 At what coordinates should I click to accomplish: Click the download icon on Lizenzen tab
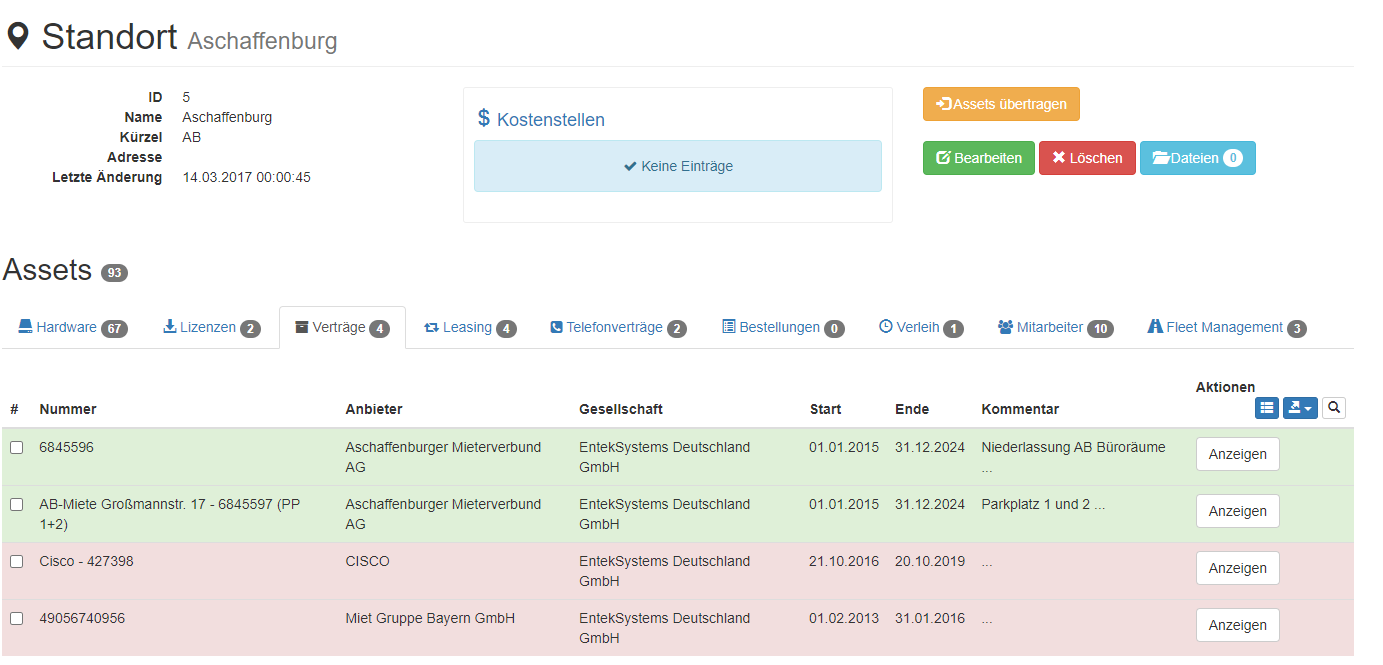(x=169, y=327)
